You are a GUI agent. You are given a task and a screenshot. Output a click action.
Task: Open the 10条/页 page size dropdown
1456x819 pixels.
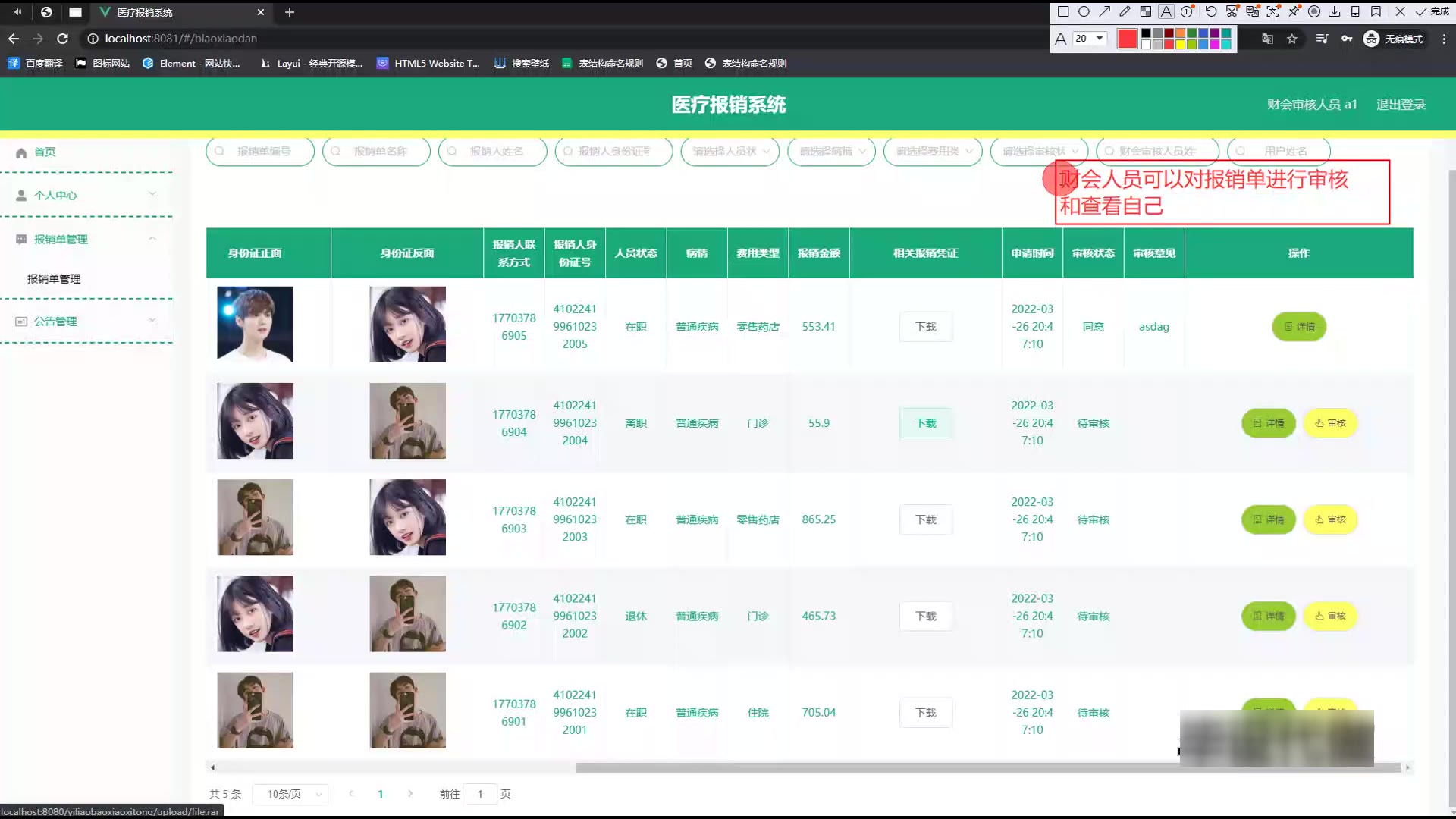coord(290,794)
